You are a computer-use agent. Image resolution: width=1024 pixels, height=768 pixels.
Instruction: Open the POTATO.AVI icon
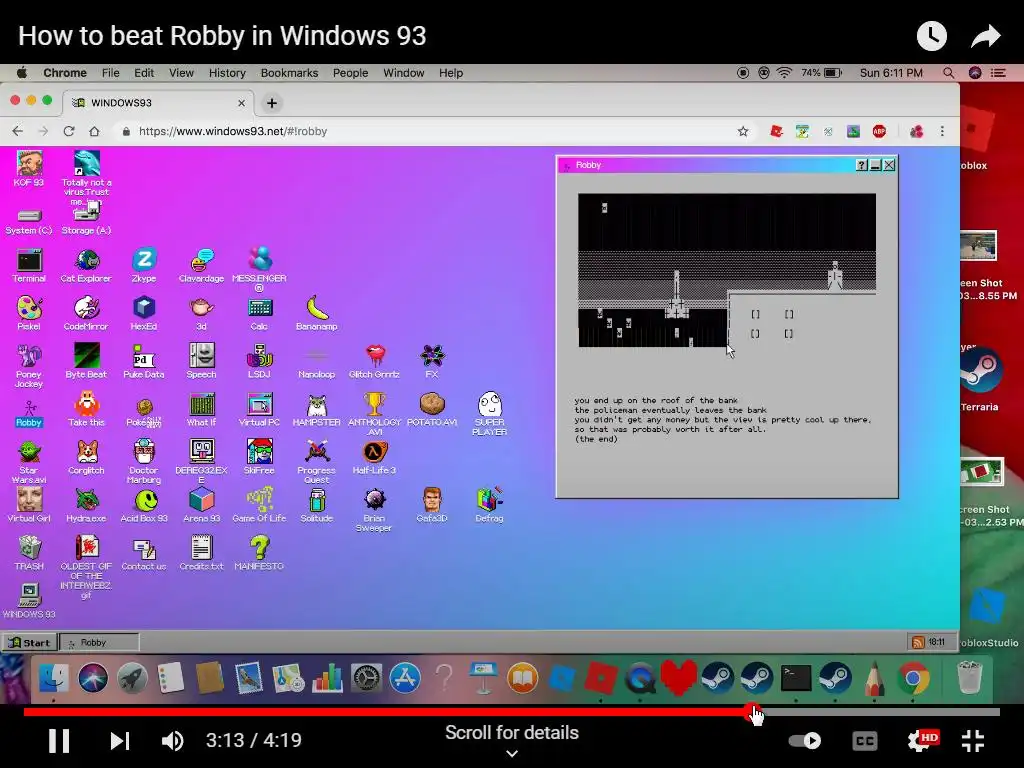tap(432, 409)
